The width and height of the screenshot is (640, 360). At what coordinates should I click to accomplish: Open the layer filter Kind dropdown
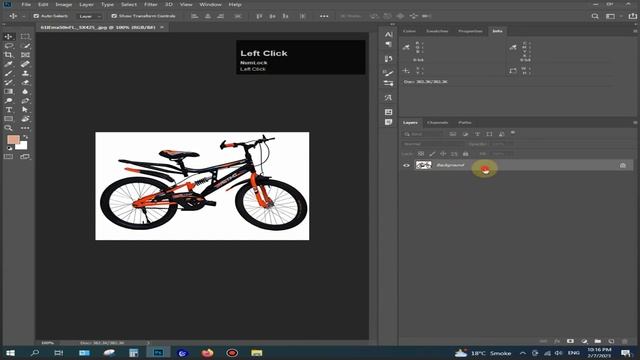[422, 134]
